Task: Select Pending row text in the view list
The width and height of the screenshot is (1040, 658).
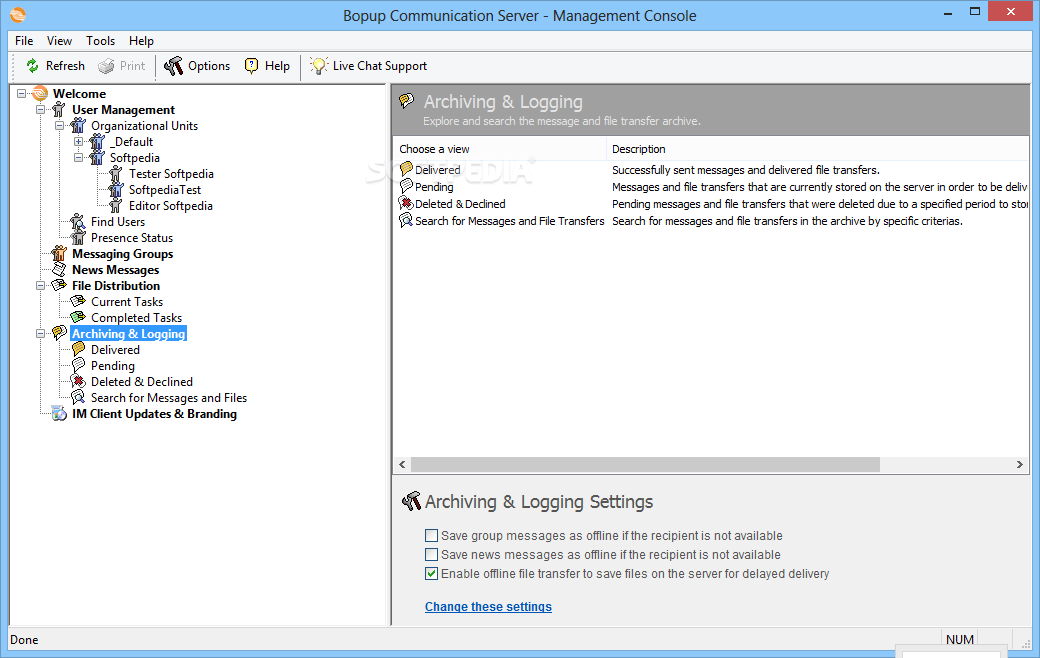Action: (x=434, y=187)
